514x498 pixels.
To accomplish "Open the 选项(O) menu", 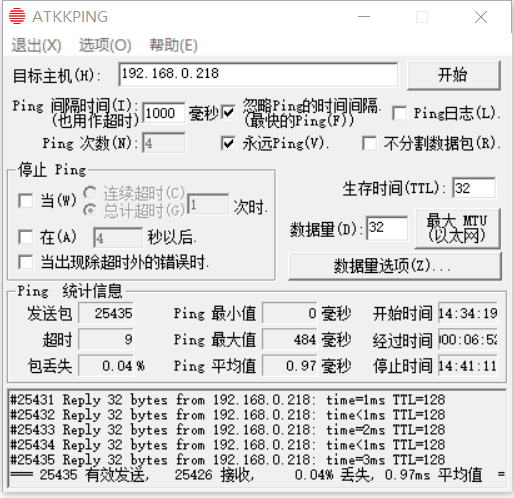I will pos(105,45).
